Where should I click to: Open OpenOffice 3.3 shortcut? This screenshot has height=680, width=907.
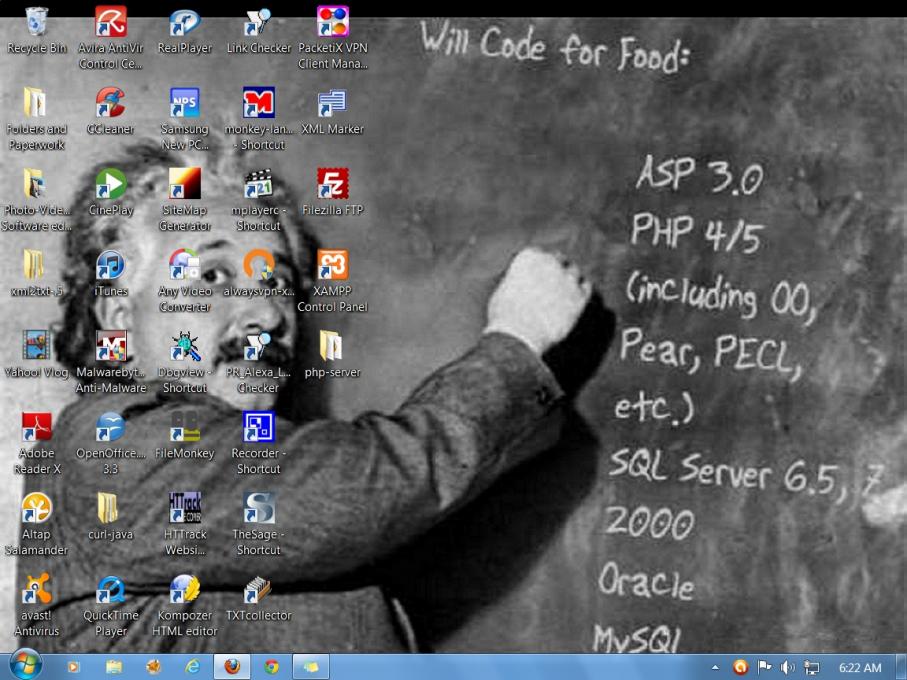point(110,427)
